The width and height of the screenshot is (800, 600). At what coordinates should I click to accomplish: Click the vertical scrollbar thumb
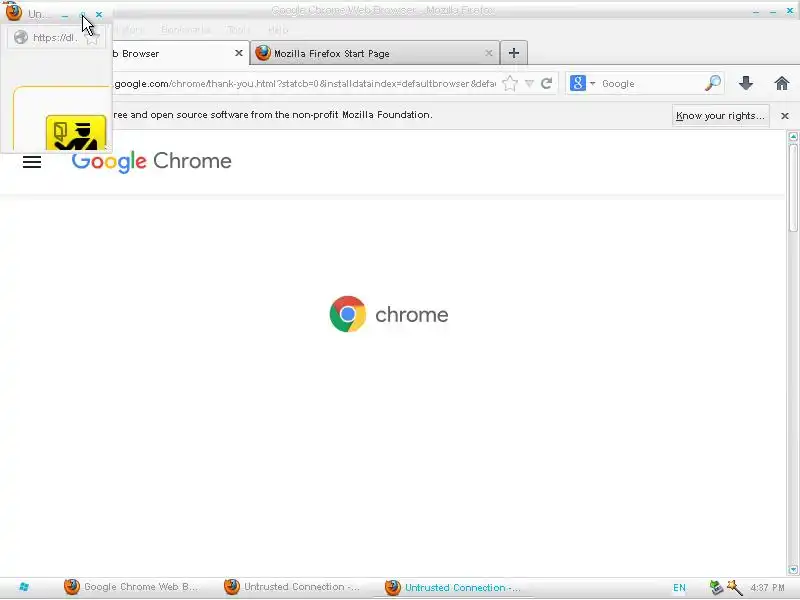[793, 187]
